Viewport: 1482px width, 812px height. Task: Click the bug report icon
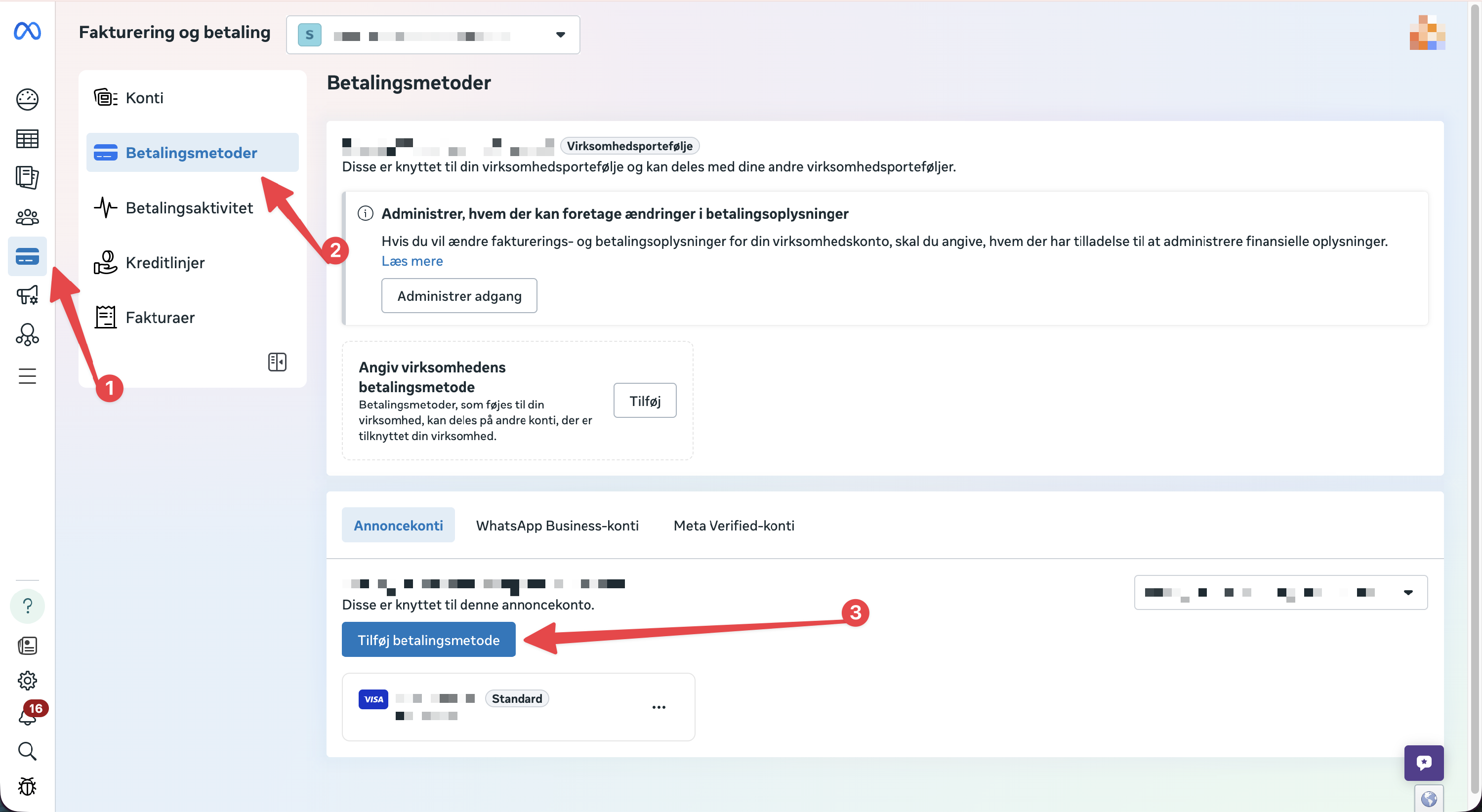(27, 787)
